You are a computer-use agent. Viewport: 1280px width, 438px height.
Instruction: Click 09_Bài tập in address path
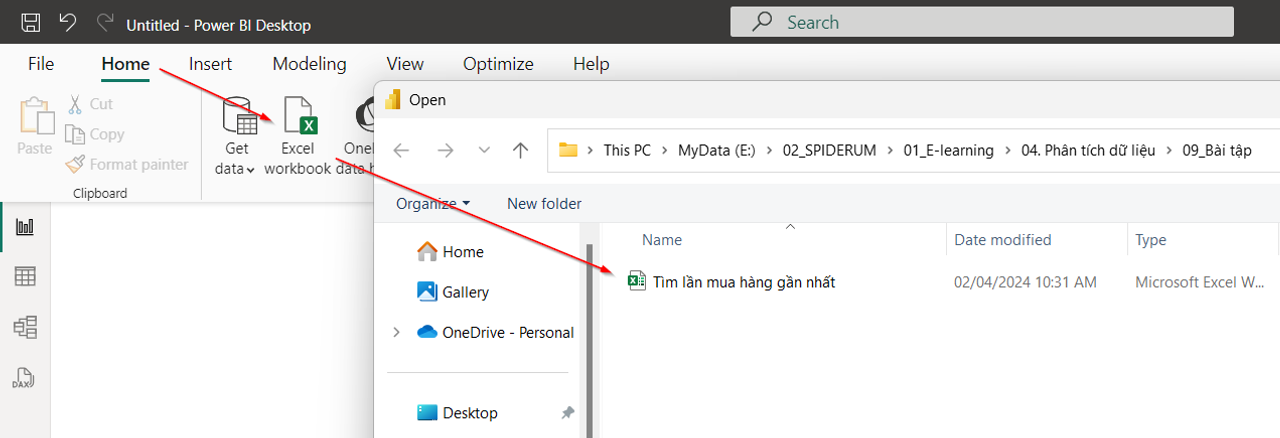click(x=1216, y=151)
